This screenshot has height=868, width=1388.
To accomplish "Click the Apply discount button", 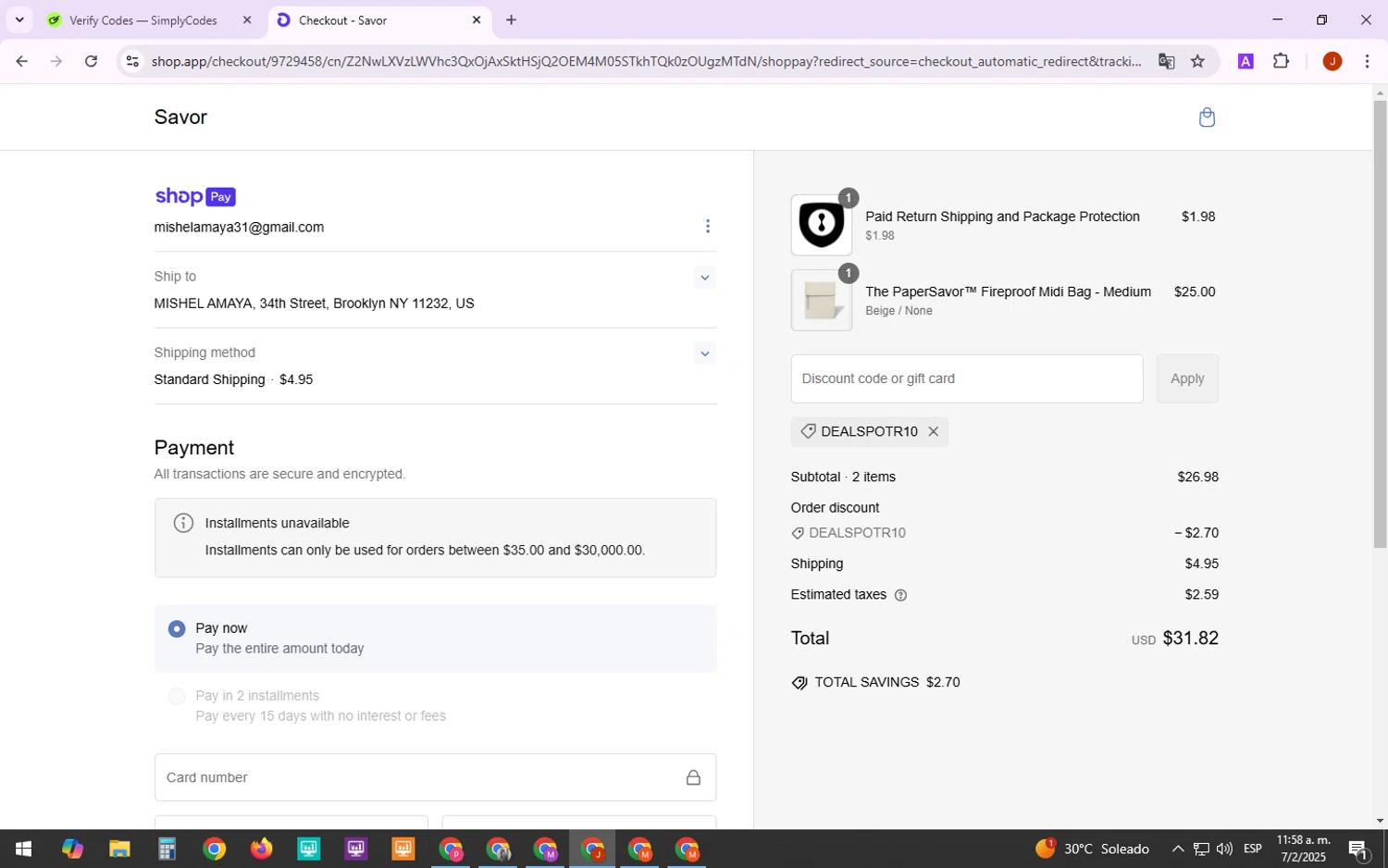I will [1187, 378].
